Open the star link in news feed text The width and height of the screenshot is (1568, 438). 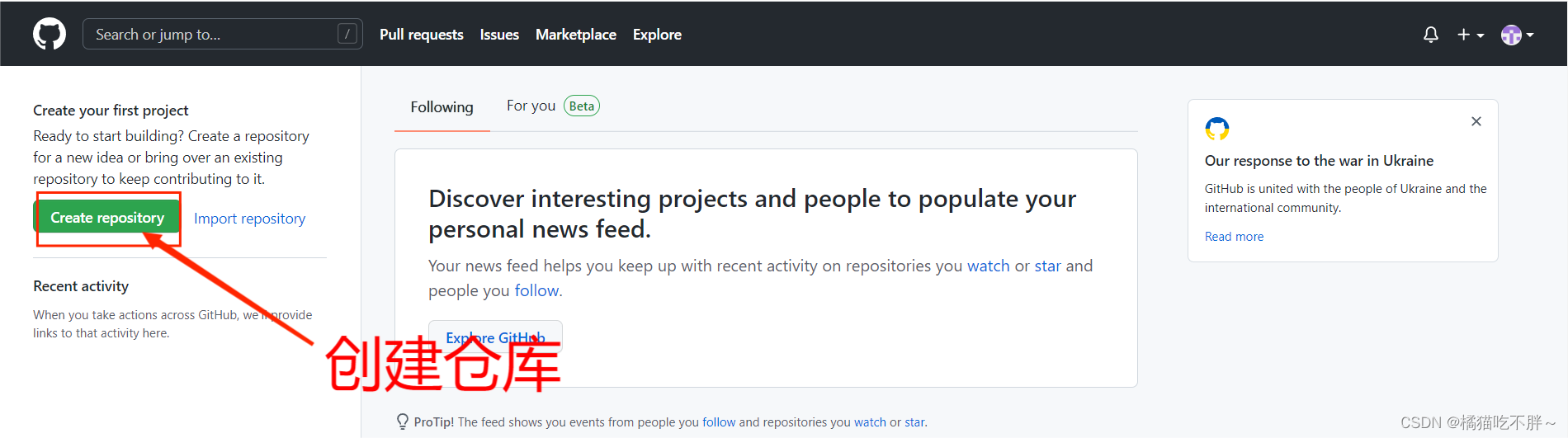(1047, 266)
